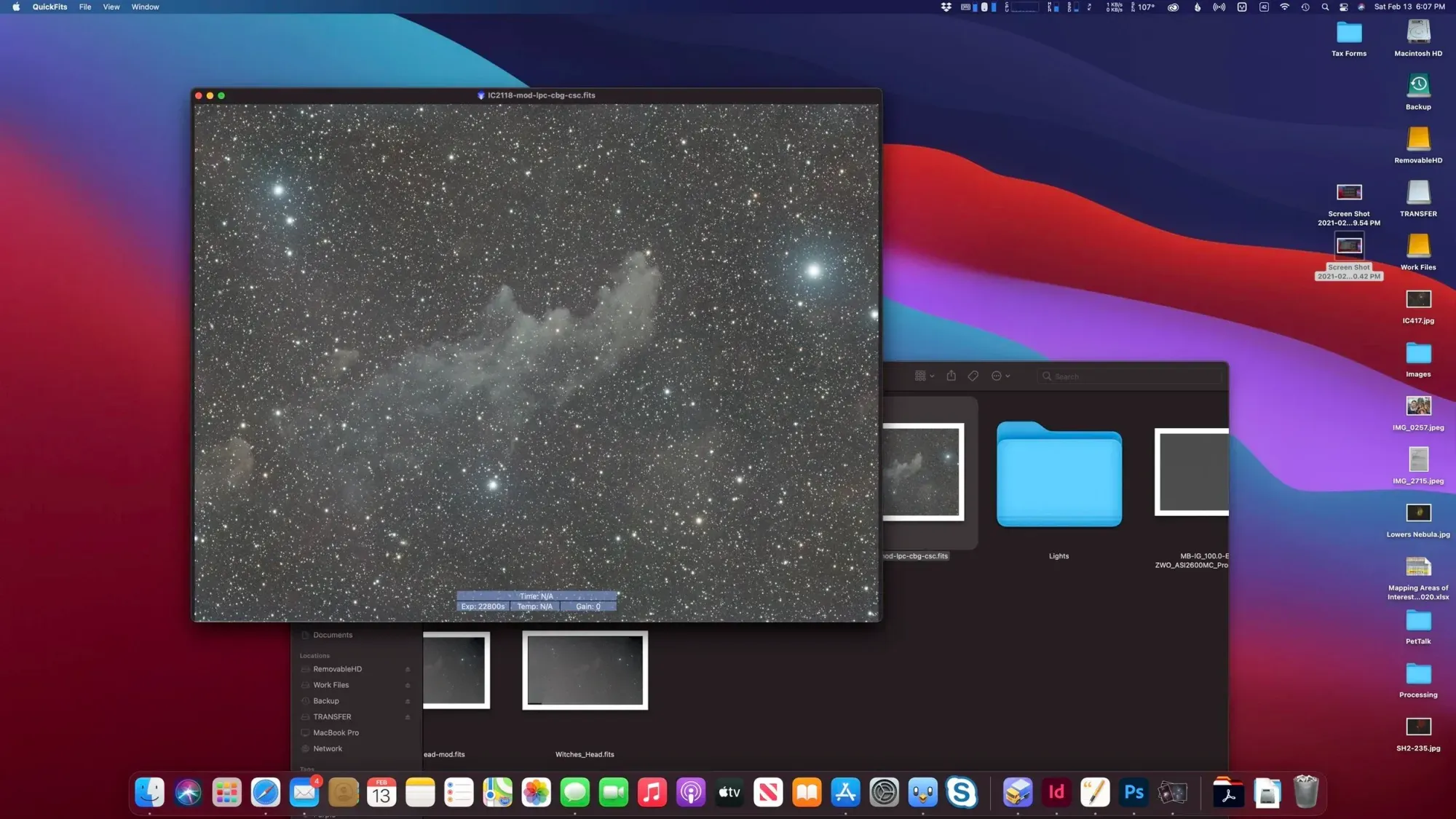1456x819 pixels.
Task: Click the Spotlight search icon in menu bar
Action: [1325, 7]
